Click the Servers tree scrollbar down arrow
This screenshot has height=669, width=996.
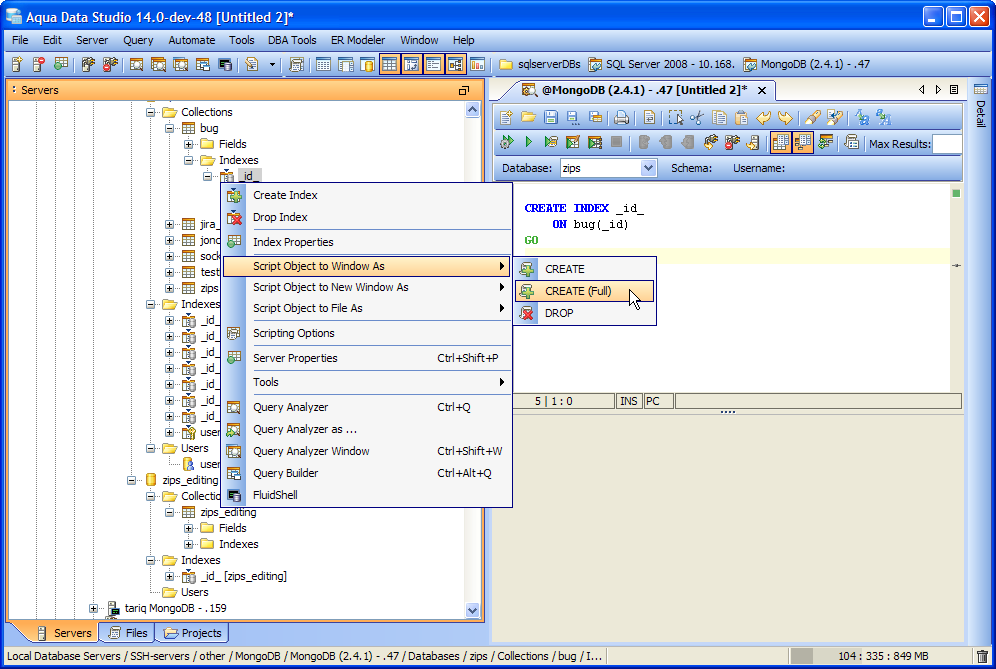pyautogui.click(x=472, y=610)
